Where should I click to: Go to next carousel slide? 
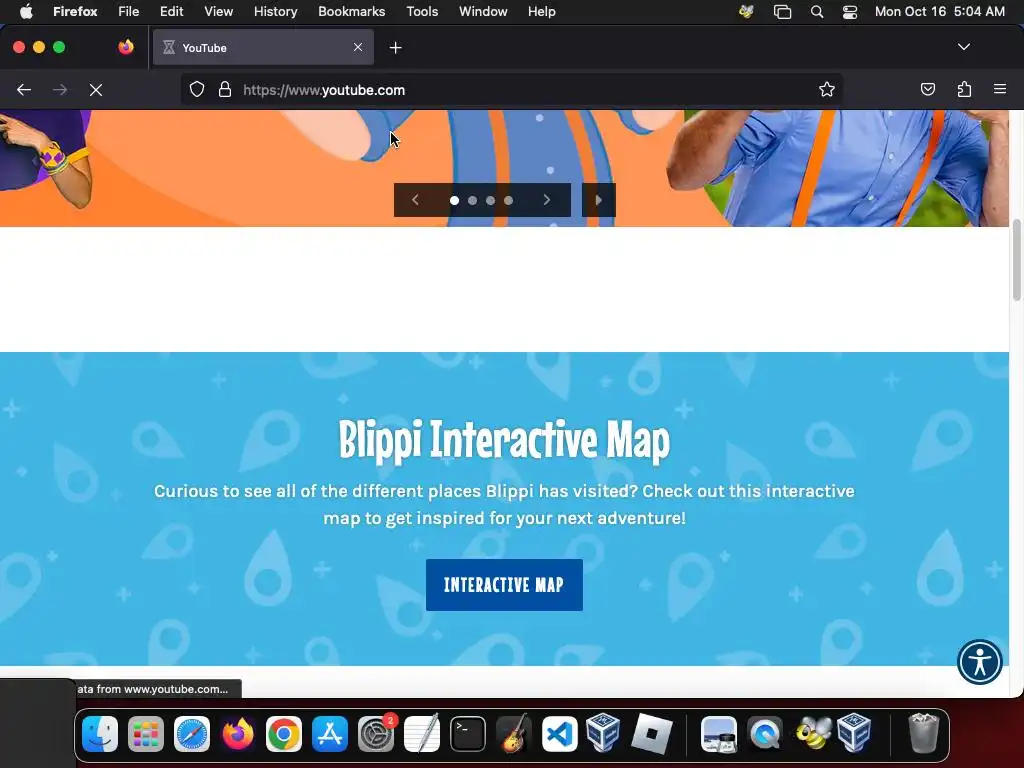(547, 200)
